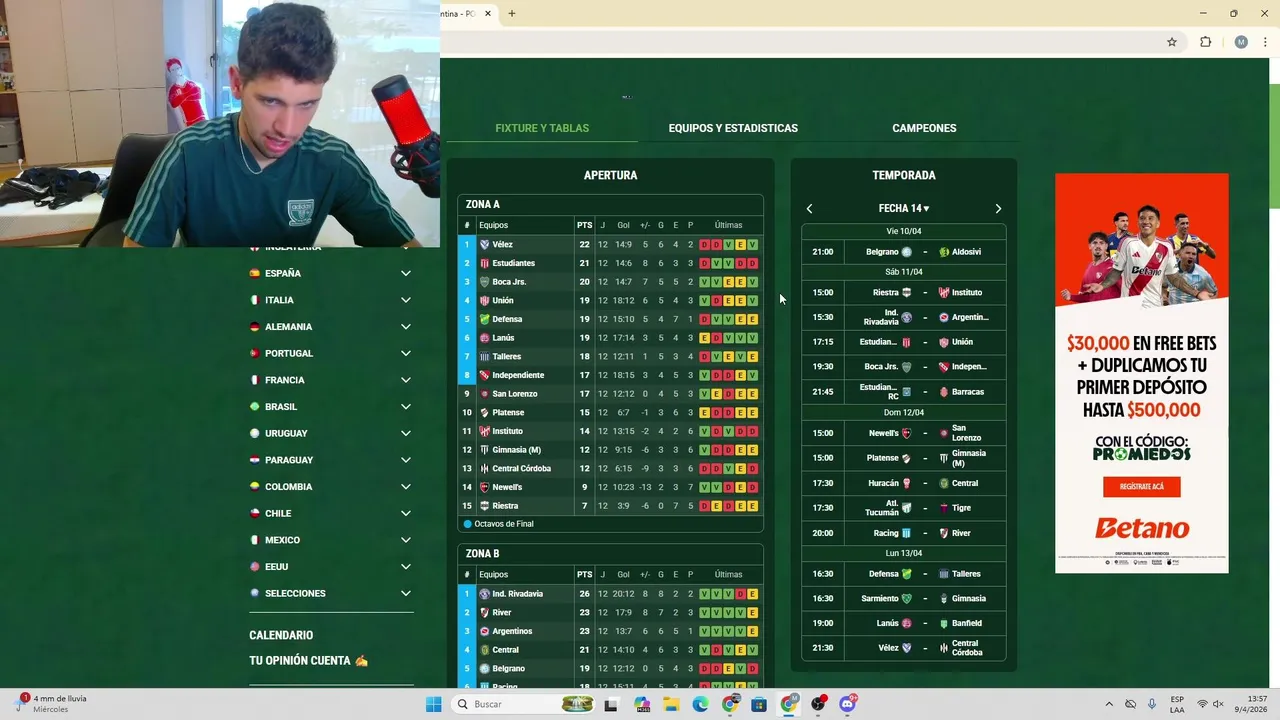
Task: Select Riestra row in Zona A
Action: pos(610,506)
